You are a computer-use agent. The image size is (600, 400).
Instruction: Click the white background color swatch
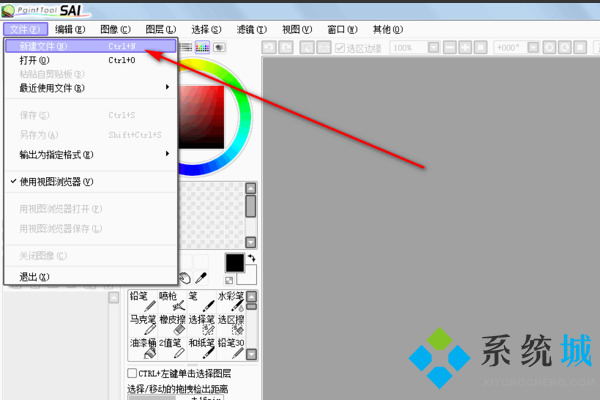click(251, 279)
